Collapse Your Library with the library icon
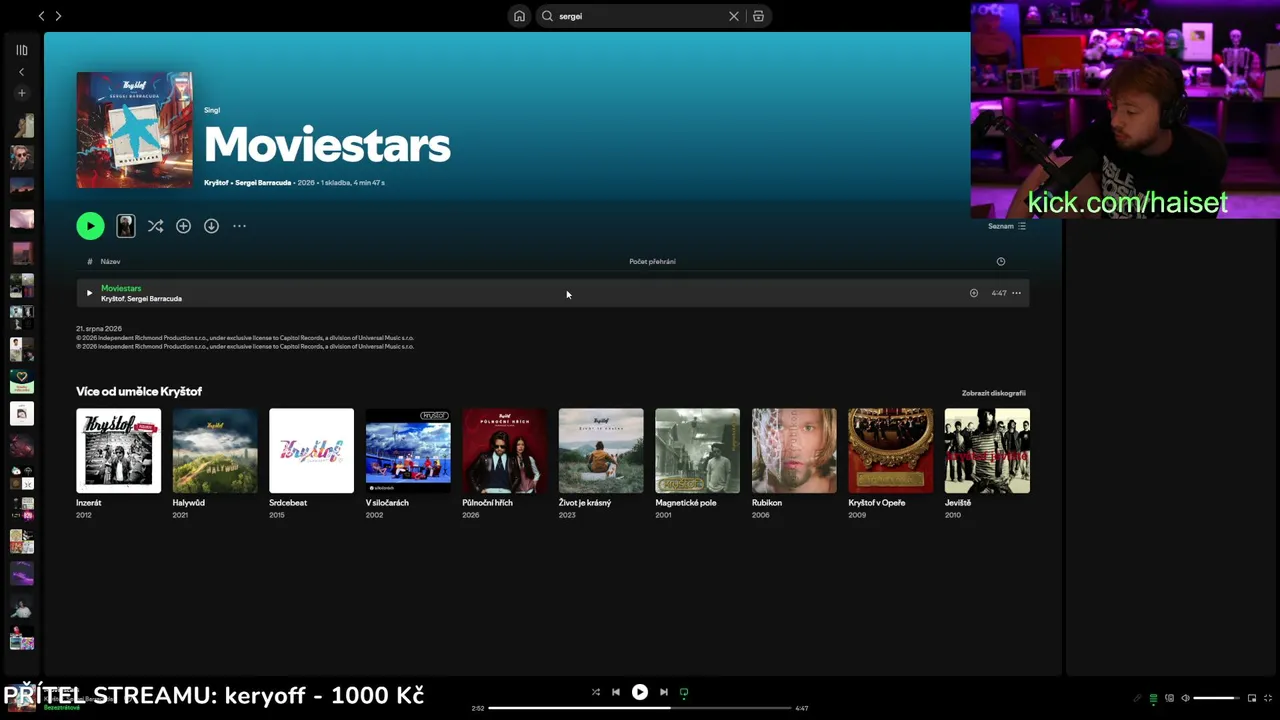Image resolution: width=1280 pixels, height=720 pixels. [22, 50]
